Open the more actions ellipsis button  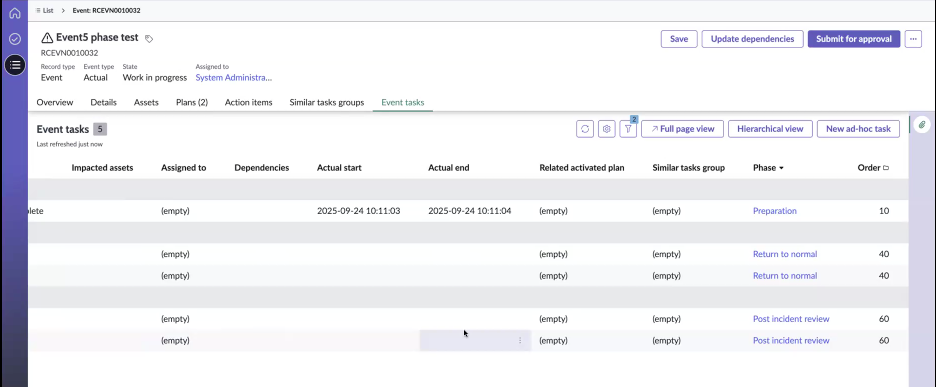pyautogui.click(x=913, y=39)
